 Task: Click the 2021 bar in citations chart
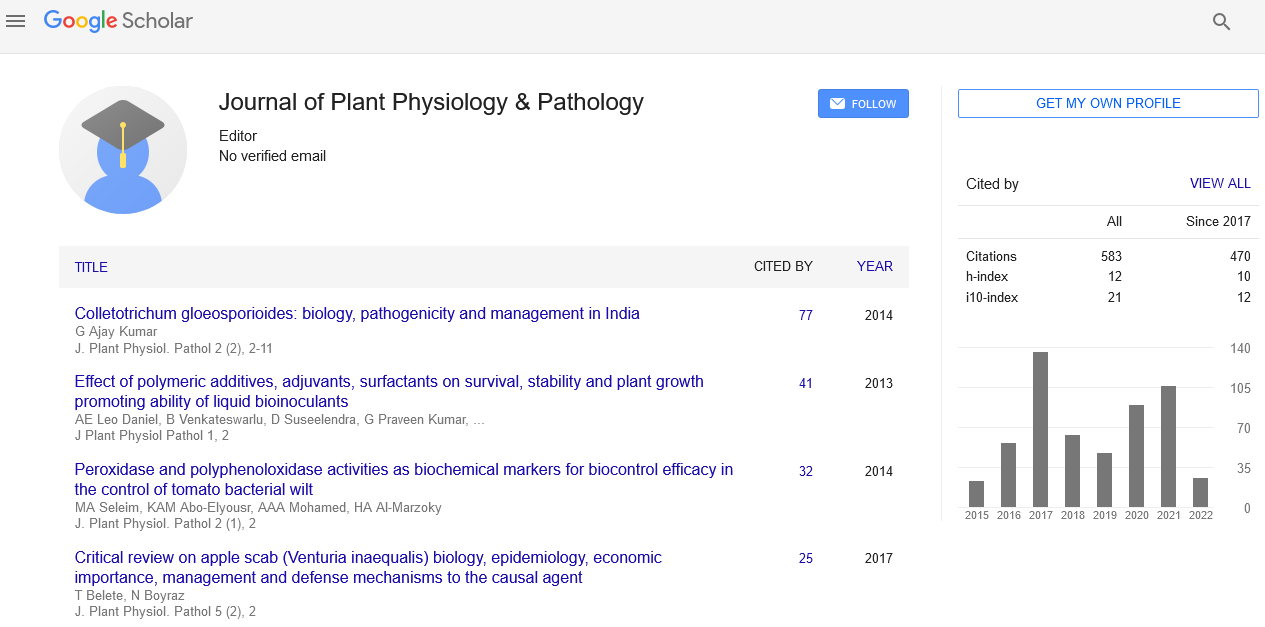point(1168,446)
